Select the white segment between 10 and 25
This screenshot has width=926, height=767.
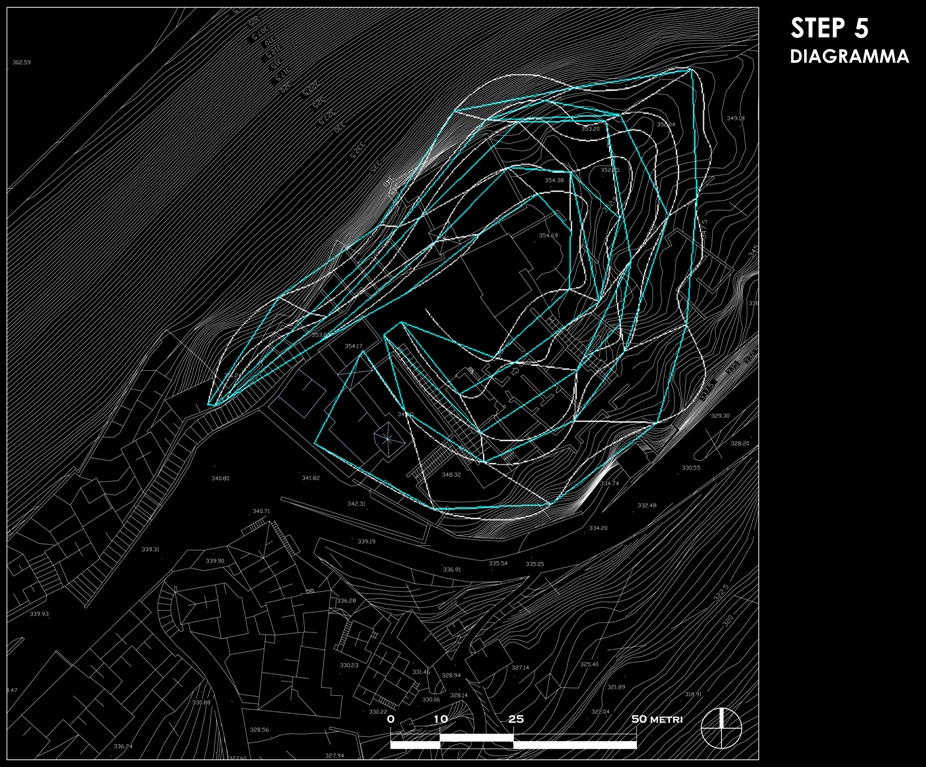click(x=476, y=737)
